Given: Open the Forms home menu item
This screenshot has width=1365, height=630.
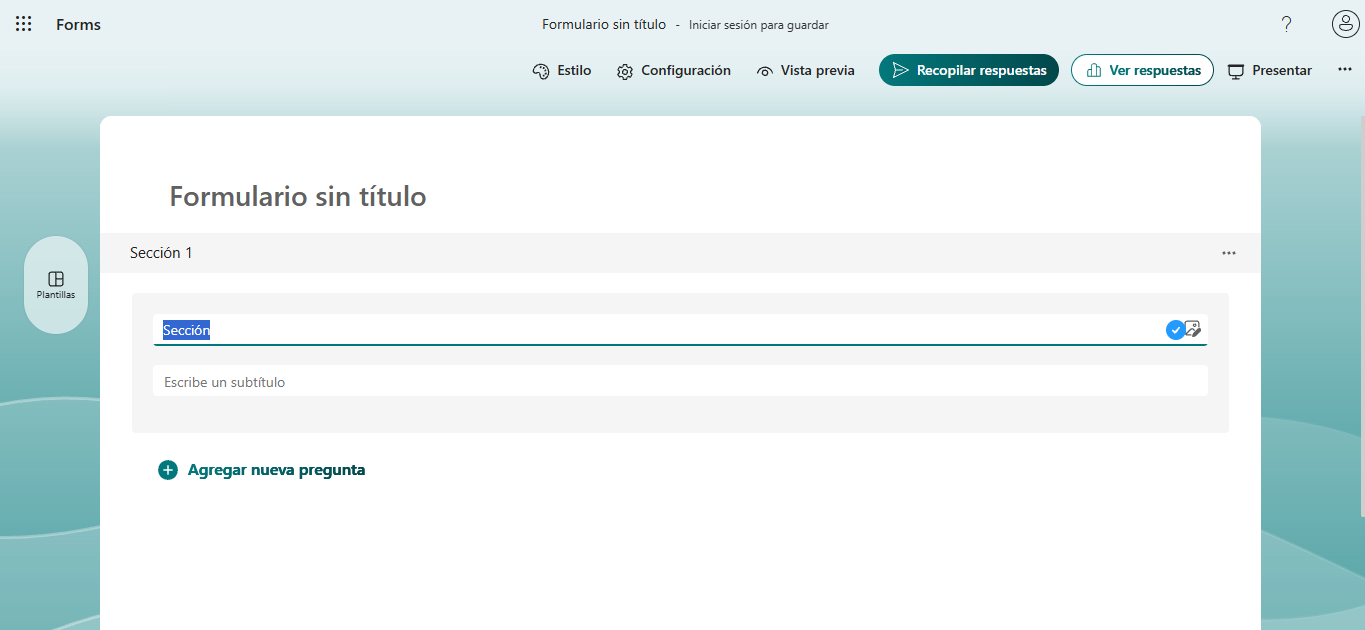Looking at the screenshot, I should tap(78, 23).
